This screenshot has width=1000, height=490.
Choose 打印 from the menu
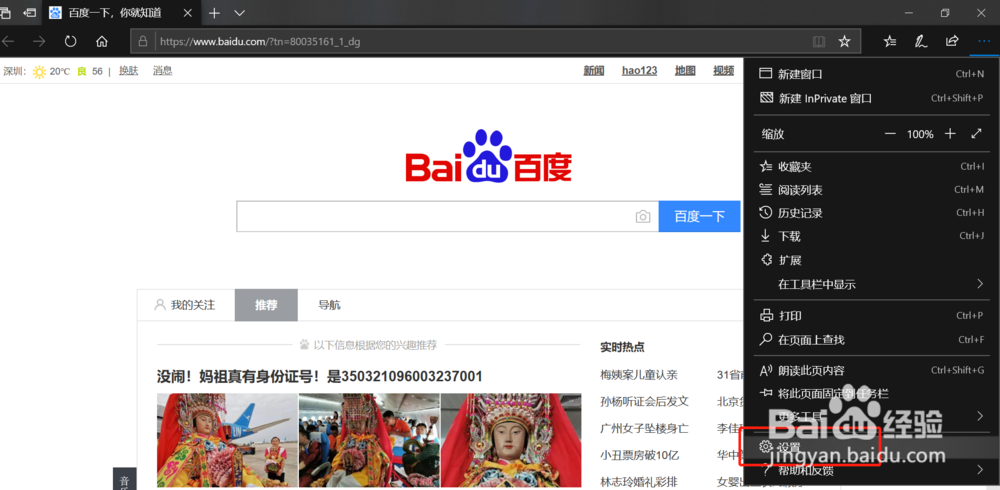pos(872,316)
